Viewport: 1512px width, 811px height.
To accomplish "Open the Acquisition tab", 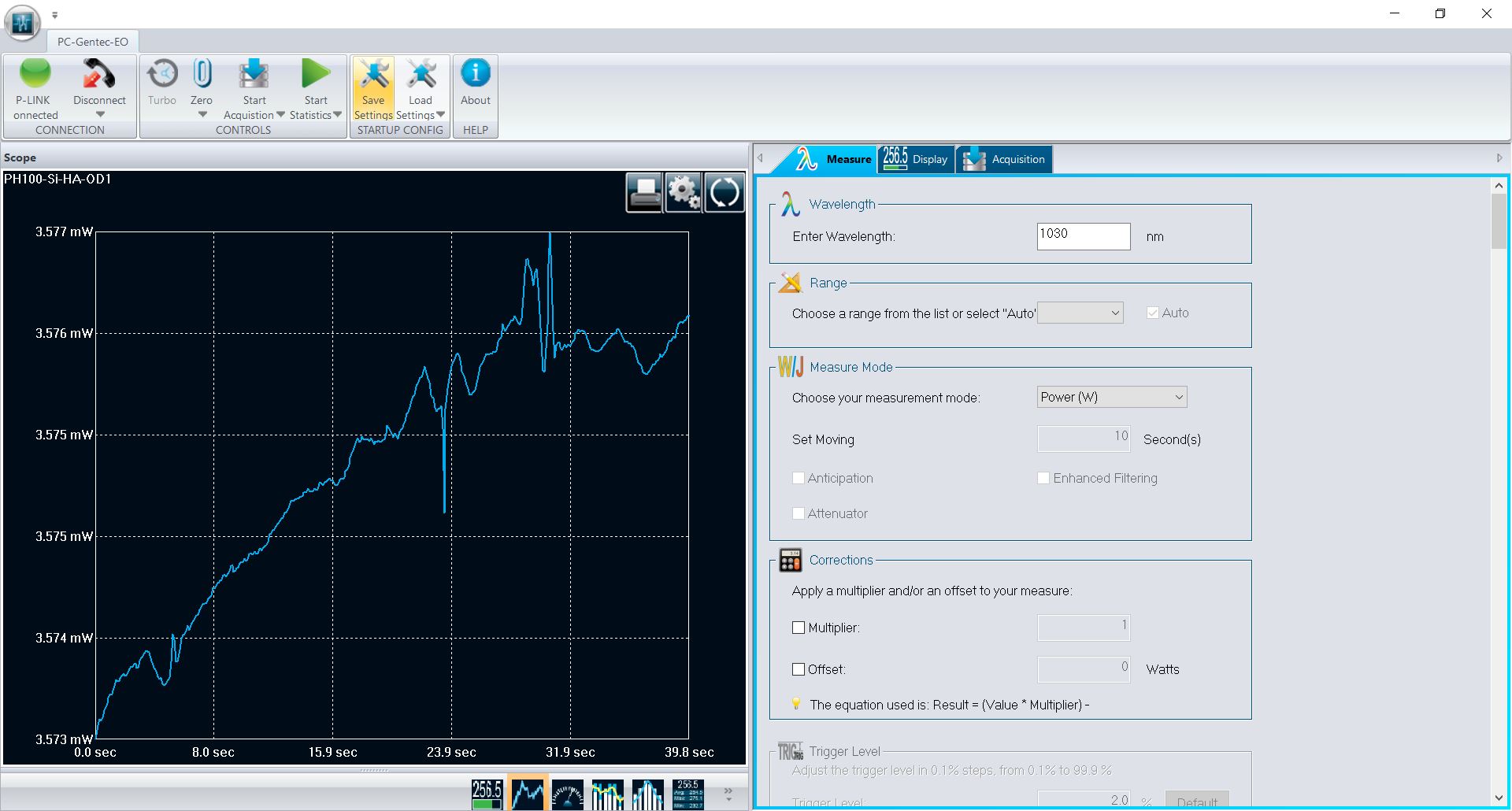I will (x=1004, y=159).
